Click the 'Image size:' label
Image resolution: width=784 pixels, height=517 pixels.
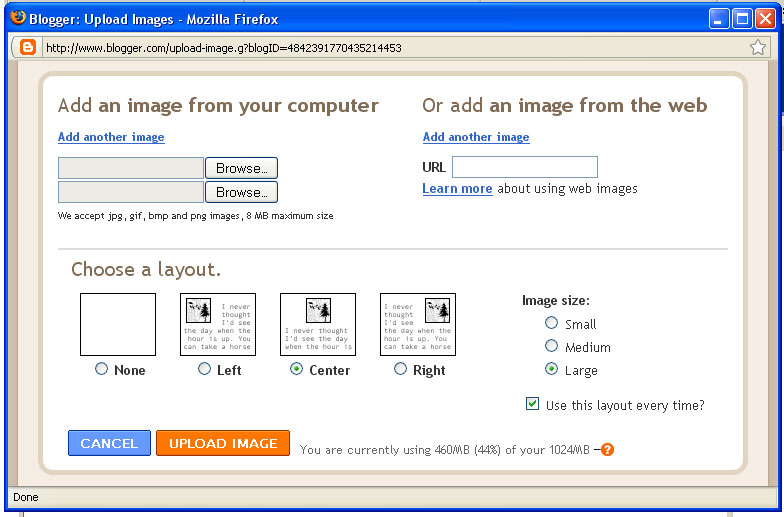click(556, 300)
